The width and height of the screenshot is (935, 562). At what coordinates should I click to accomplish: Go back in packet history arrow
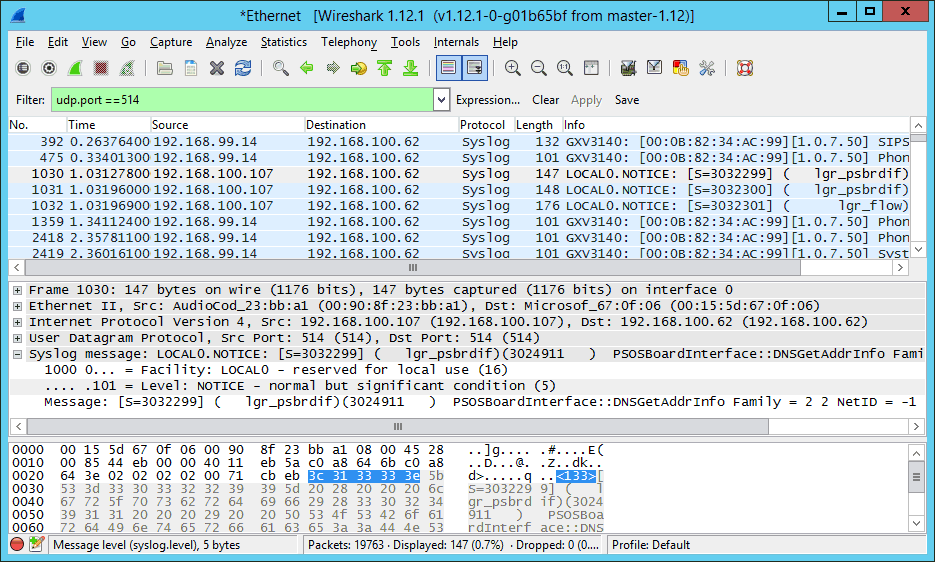306,68
